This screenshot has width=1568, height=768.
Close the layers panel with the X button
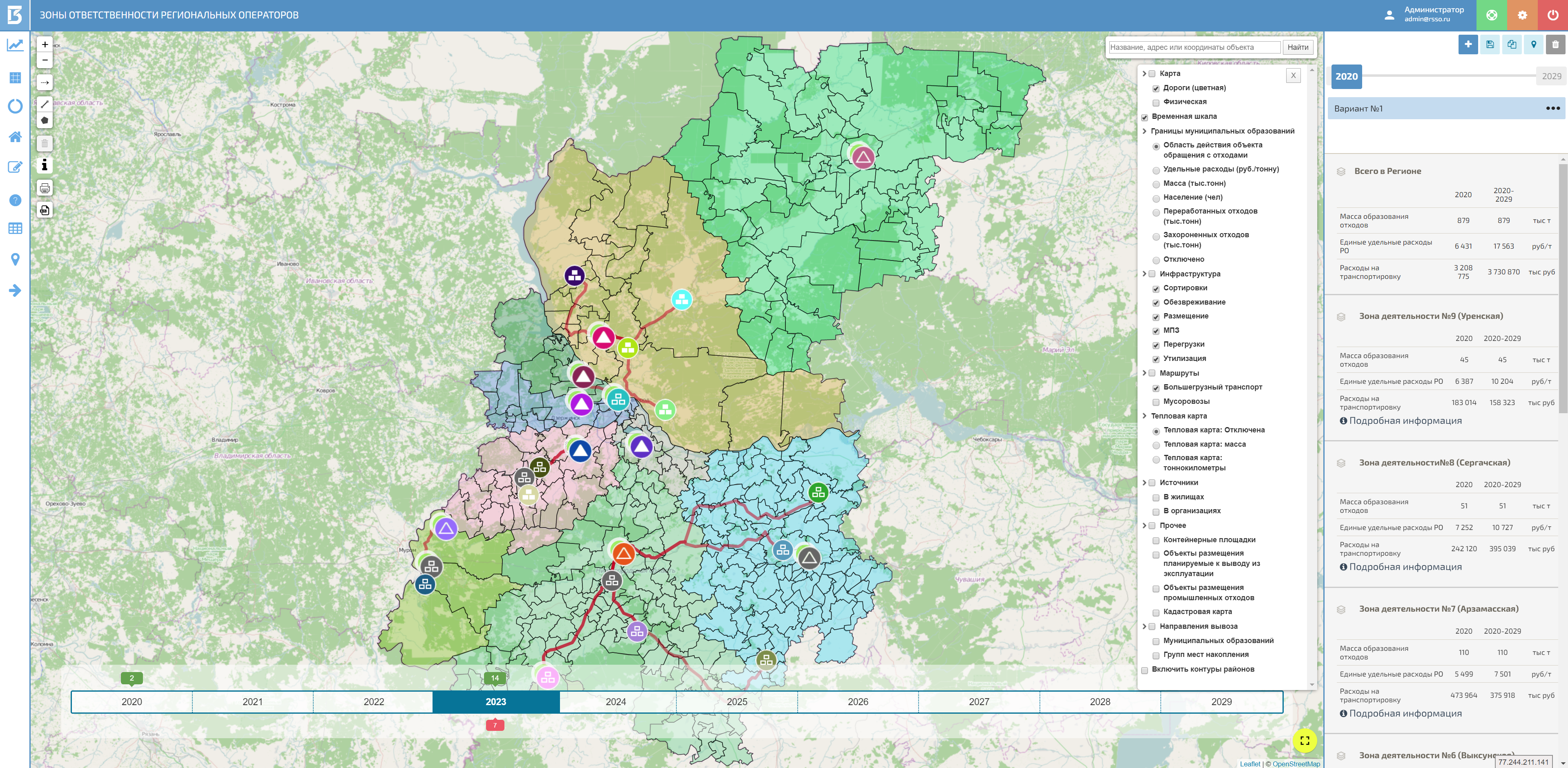point(1294,76)
